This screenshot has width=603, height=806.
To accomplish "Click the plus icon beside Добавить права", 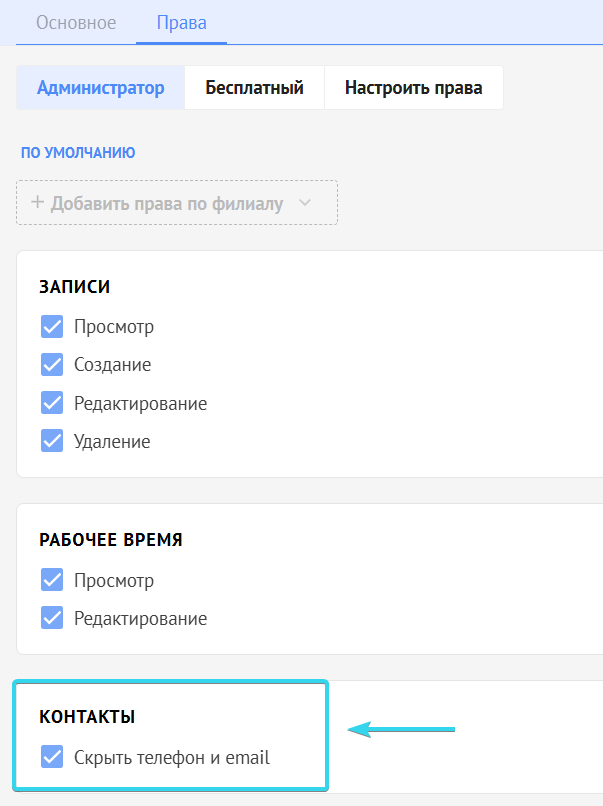I will pos(37,202).
